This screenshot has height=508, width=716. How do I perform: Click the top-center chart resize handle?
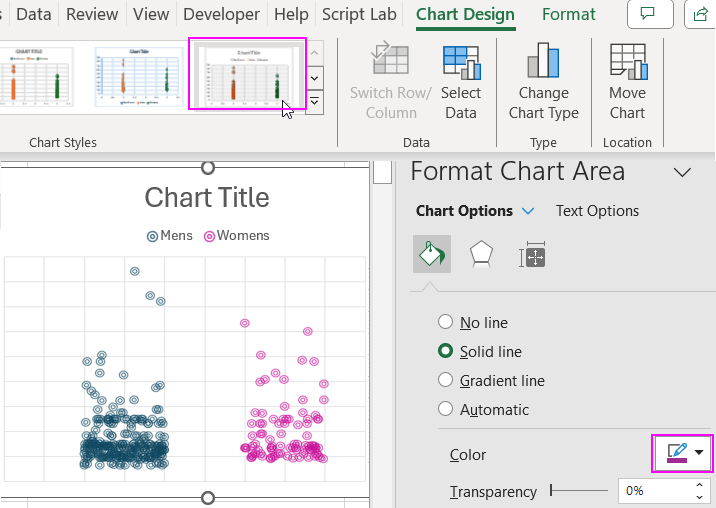tap(208, 168)
